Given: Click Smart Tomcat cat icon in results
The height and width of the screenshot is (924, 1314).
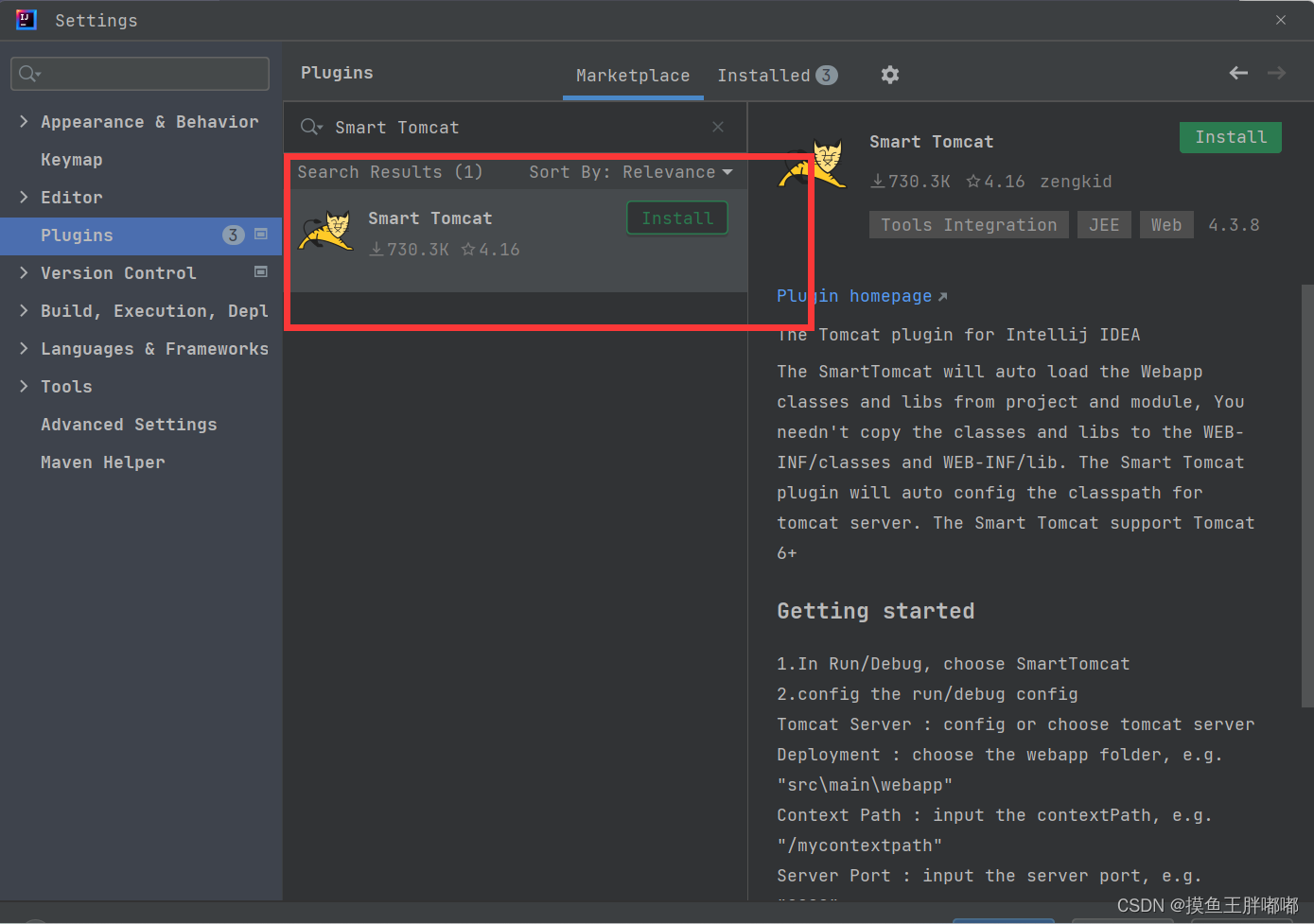Looking at the screenshot, I should [x=326, y=232].
